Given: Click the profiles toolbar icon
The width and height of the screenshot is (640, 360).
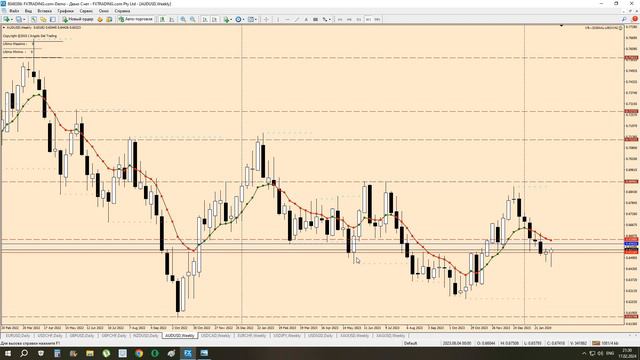Looking at the screenshot, I should (18, 19).
